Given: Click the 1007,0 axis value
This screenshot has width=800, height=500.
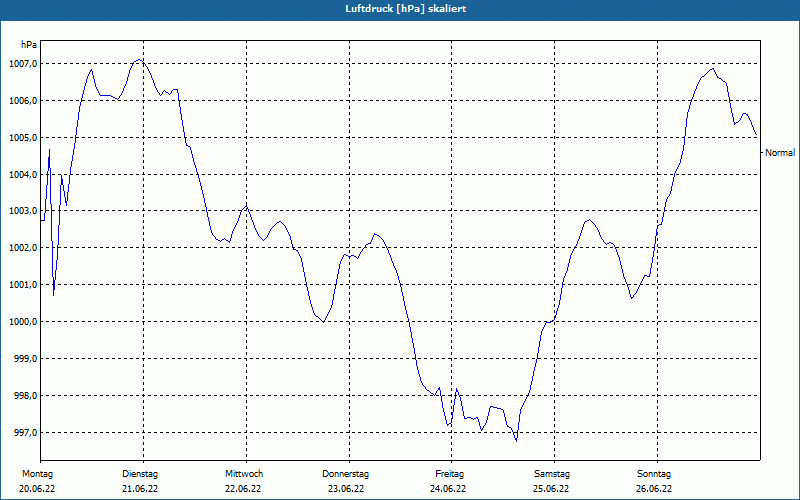Looking at the screenshot, I should [x=23, y=64].
